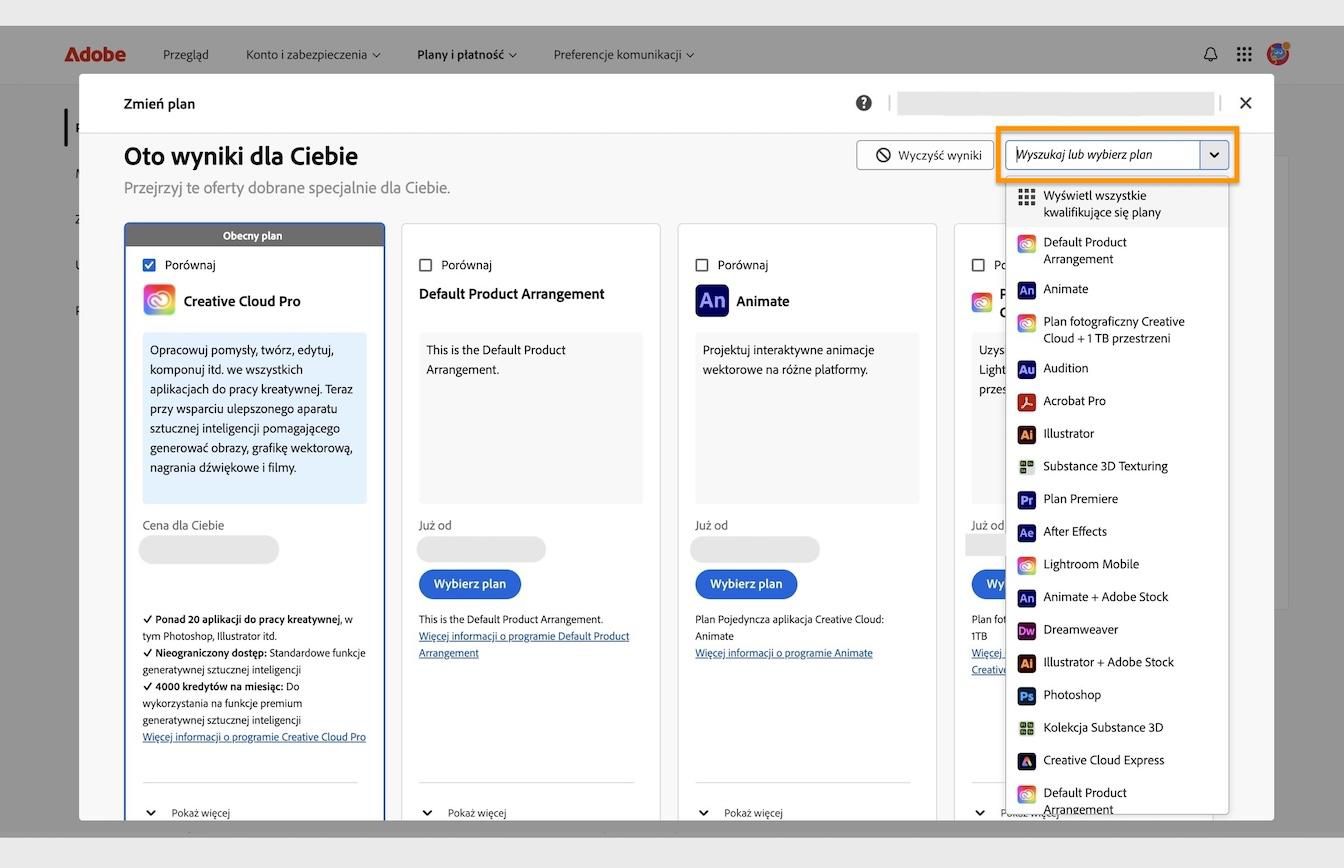Click the help question mark icon
The height and width of the screenshot is (868, 1344).
point(864,103)
